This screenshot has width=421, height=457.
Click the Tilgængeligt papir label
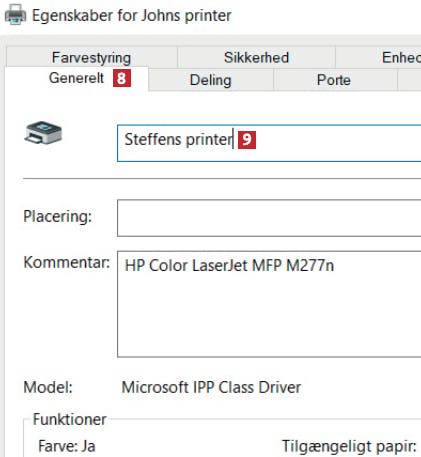tap(349, 446)
